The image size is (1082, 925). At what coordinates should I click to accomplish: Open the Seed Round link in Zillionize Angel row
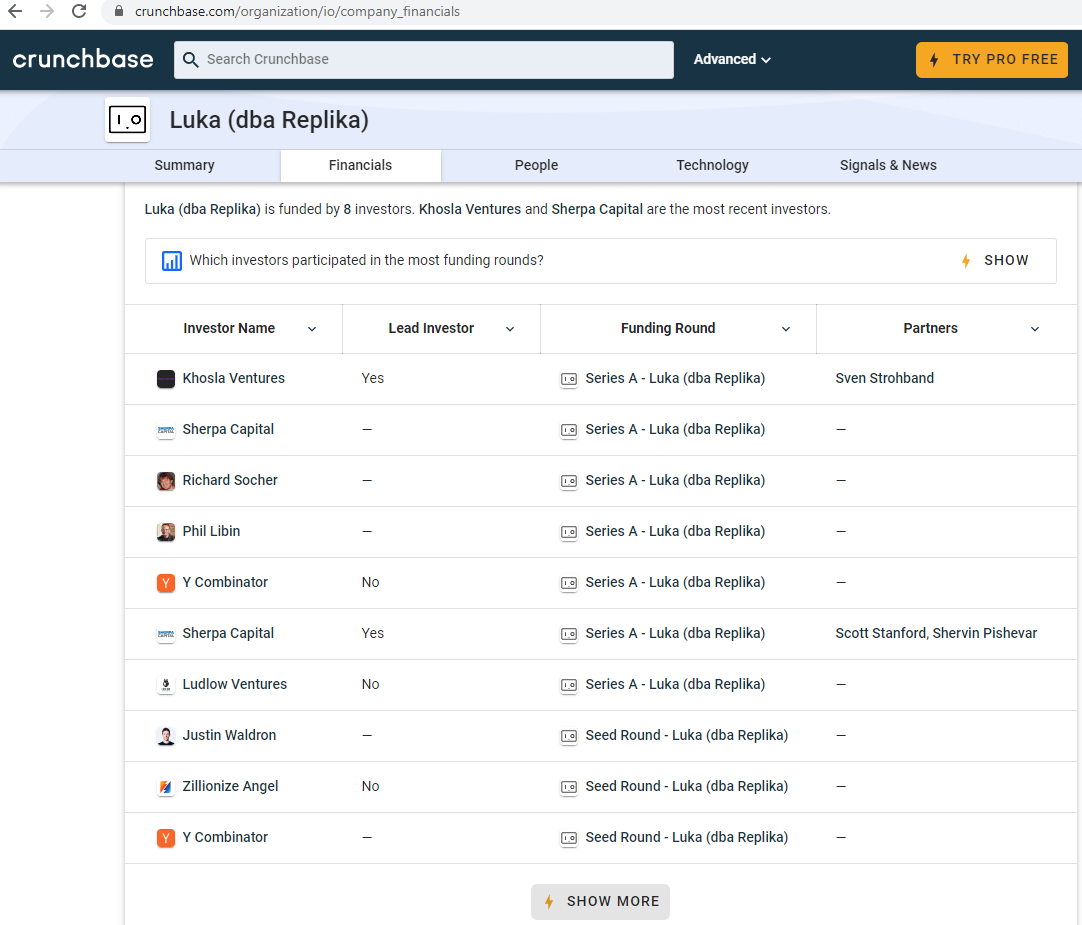click(x=687, y=786)
